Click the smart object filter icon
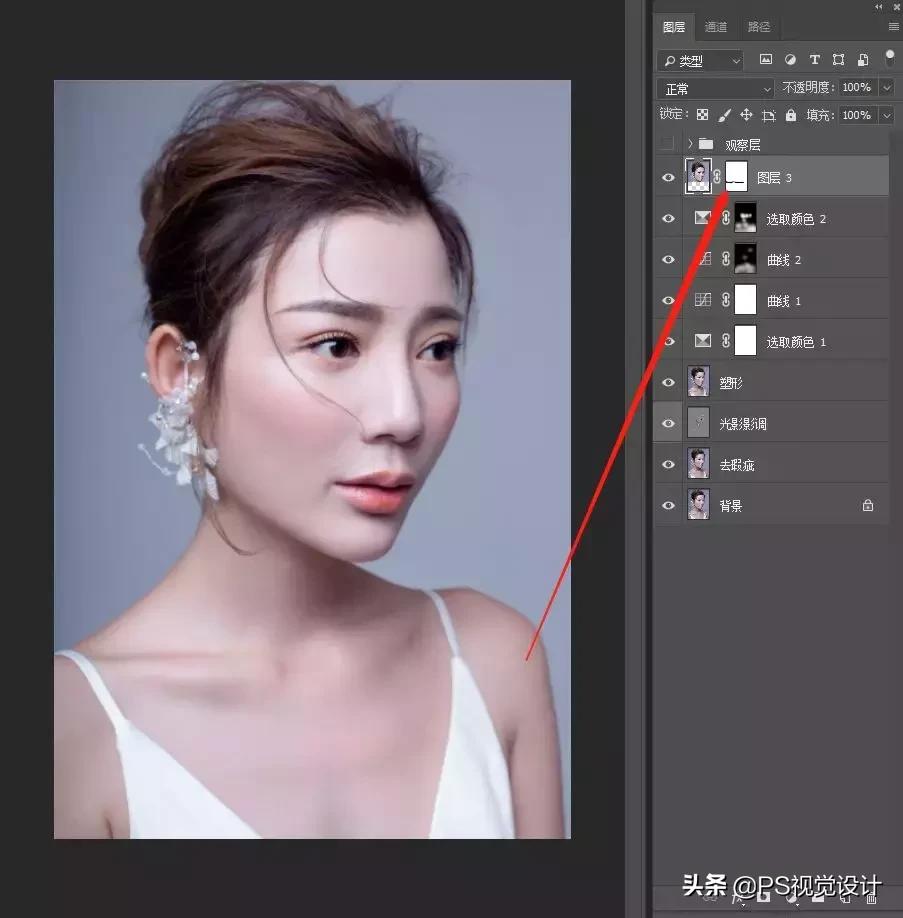Image resolution: width=903 pixels, height=918 pixels. coord(863,60)
